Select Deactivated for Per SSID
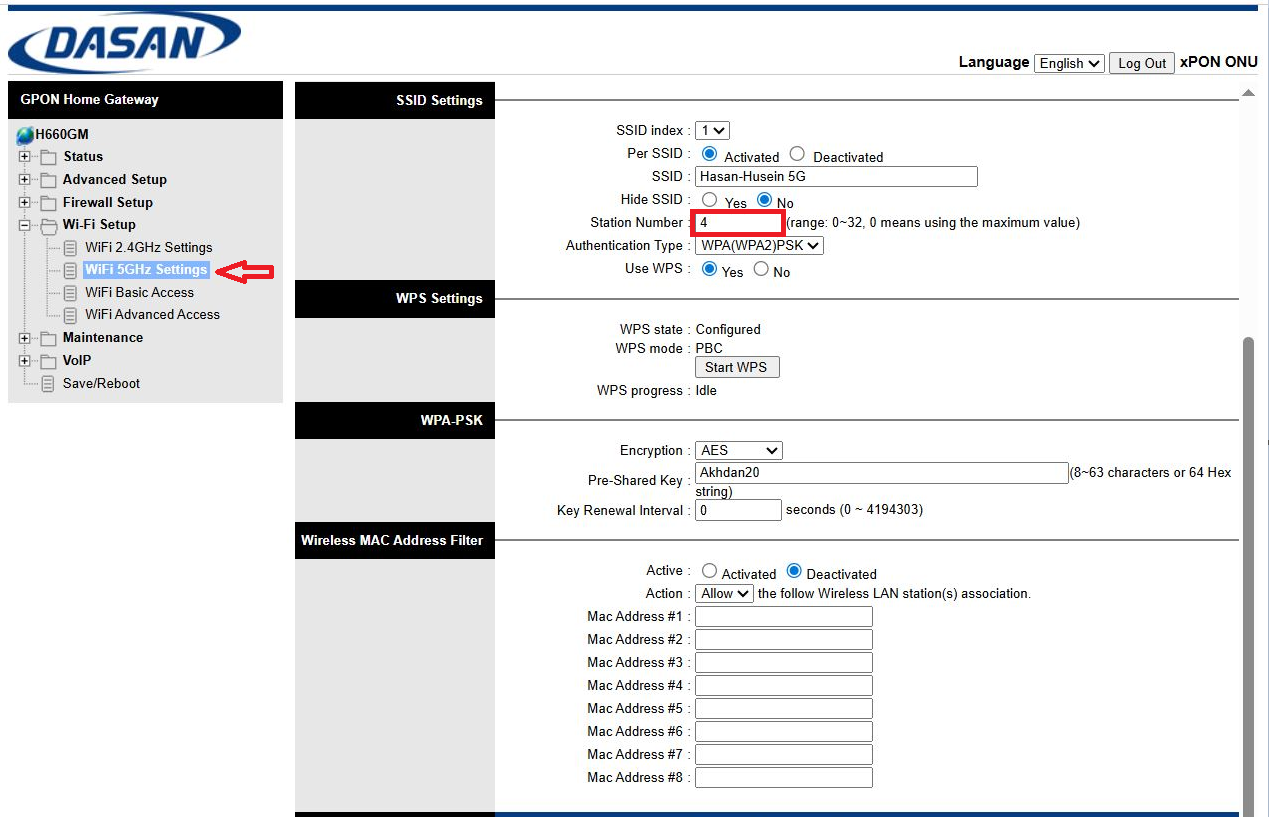This screenshot has height=817, width=1269. [797, 154]
